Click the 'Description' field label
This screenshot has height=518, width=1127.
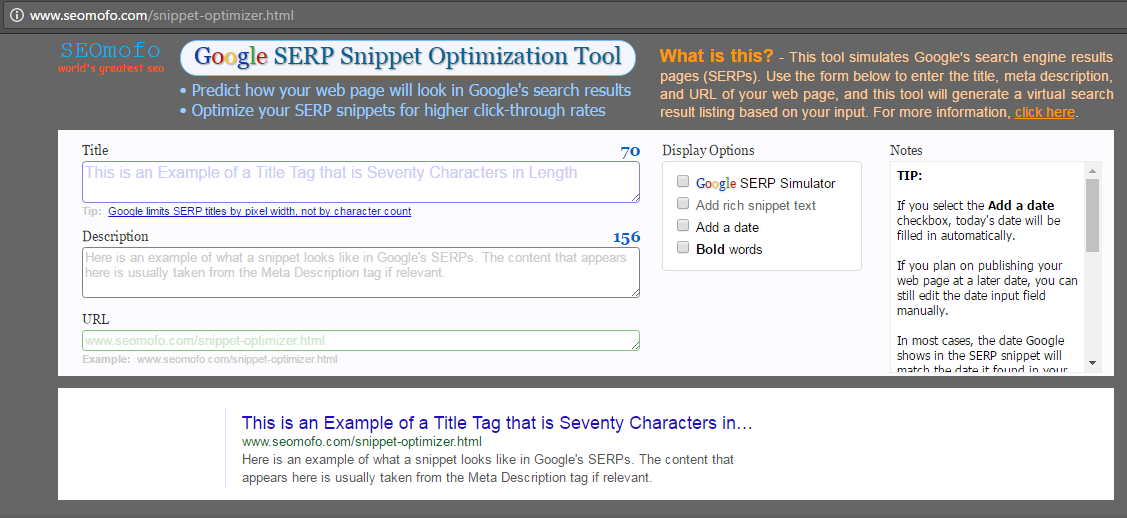115,236
